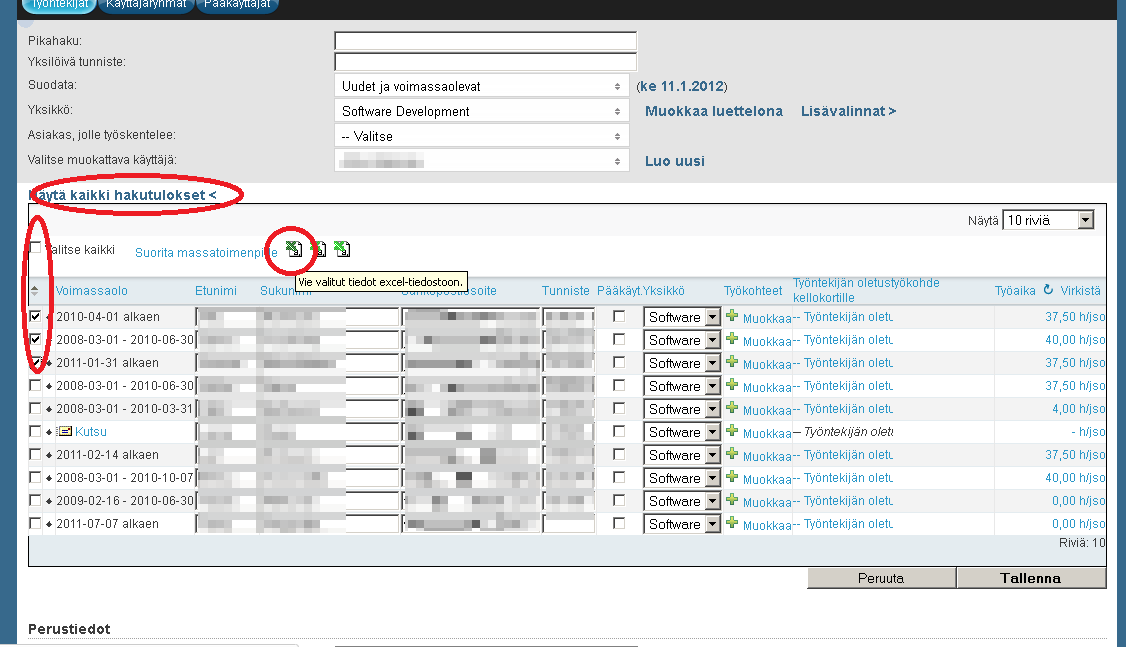The width and height of the screenshot is (1126, 647).
Task: Switch to the Käyttäjäryhmät tab
Action: click(148, 4)
